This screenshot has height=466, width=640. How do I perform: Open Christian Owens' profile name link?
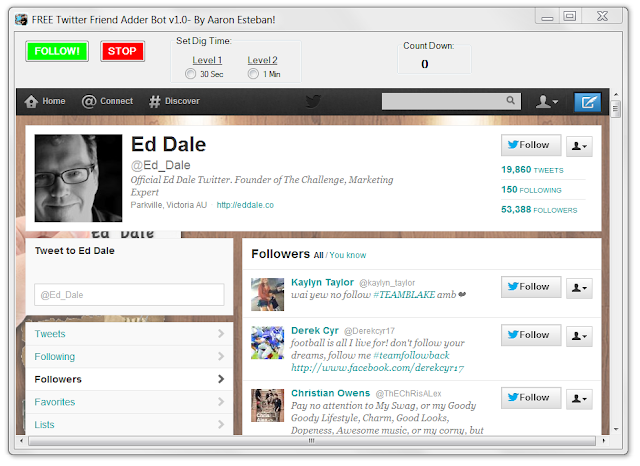click(330, 393)
